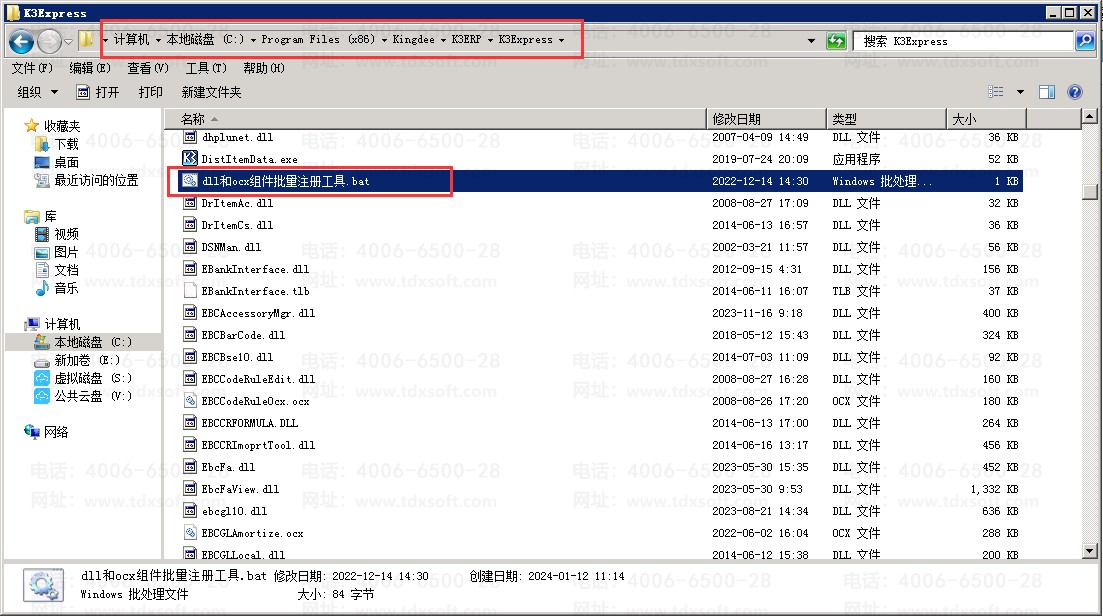The image size is (1103, 616).
Task: Sort by the 类型 column header
Action: pyautogui.click(x=886, y=119)
